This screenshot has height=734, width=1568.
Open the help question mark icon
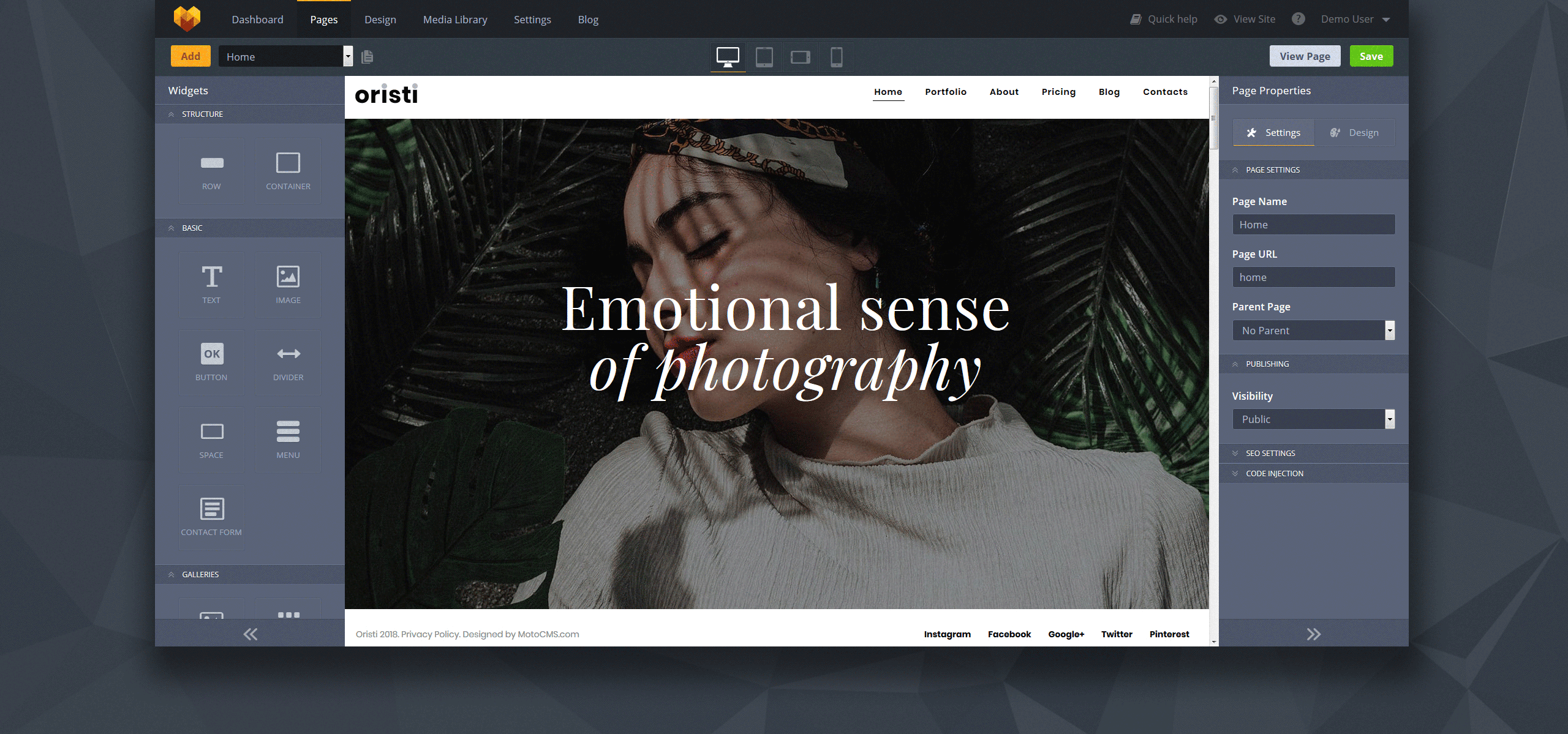pos(1298,19)
